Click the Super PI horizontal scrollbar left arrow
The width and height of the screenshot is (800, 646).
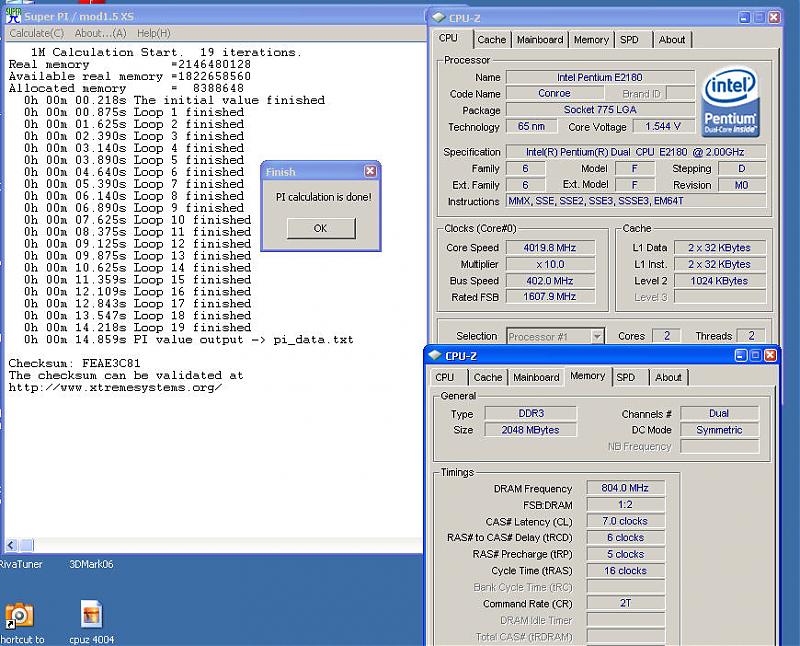coord(12,545)
